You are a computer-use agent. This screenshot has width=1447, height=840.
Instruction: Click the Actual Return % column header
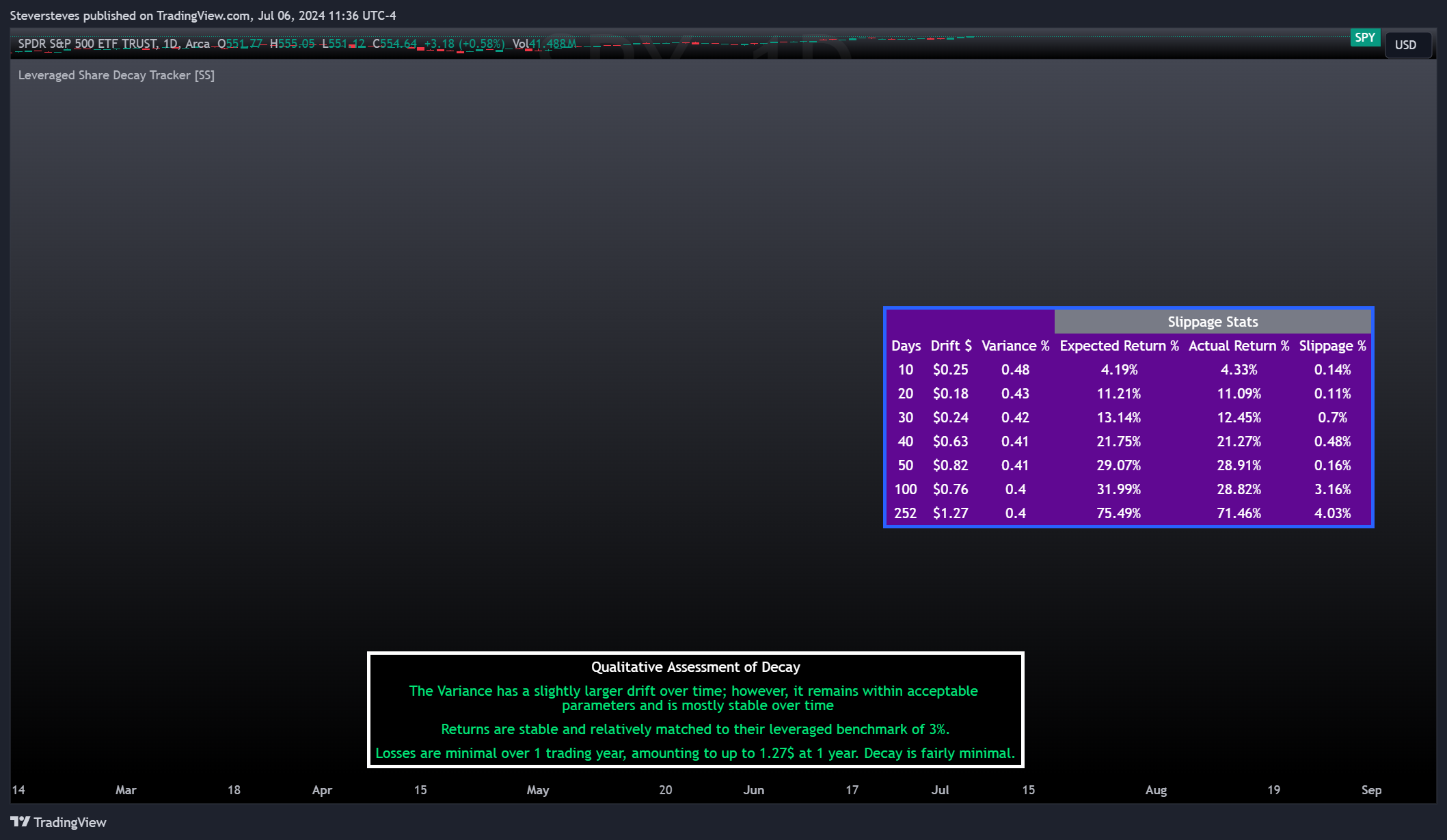(x=1239, y=346)
